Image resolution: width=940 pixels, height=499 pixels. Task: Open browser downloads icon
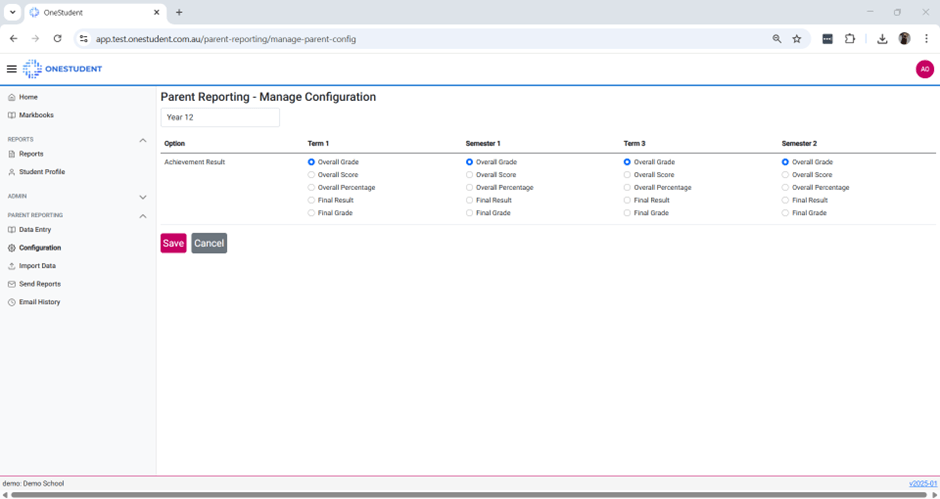[x=882, y=39]
